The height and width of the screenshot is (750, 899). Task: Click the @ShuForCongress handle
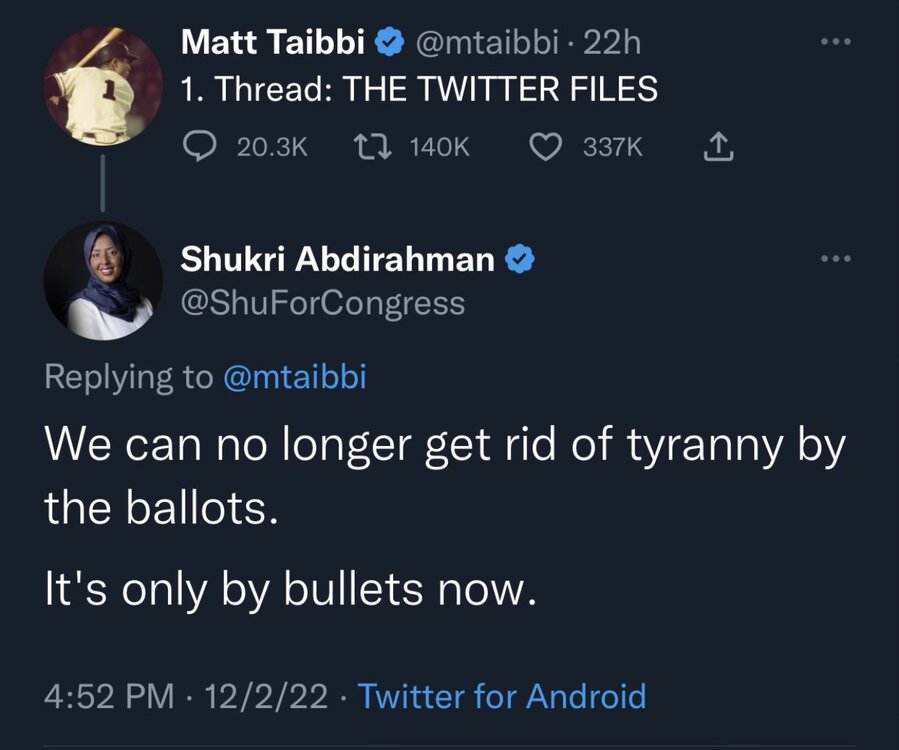(322, 302)
